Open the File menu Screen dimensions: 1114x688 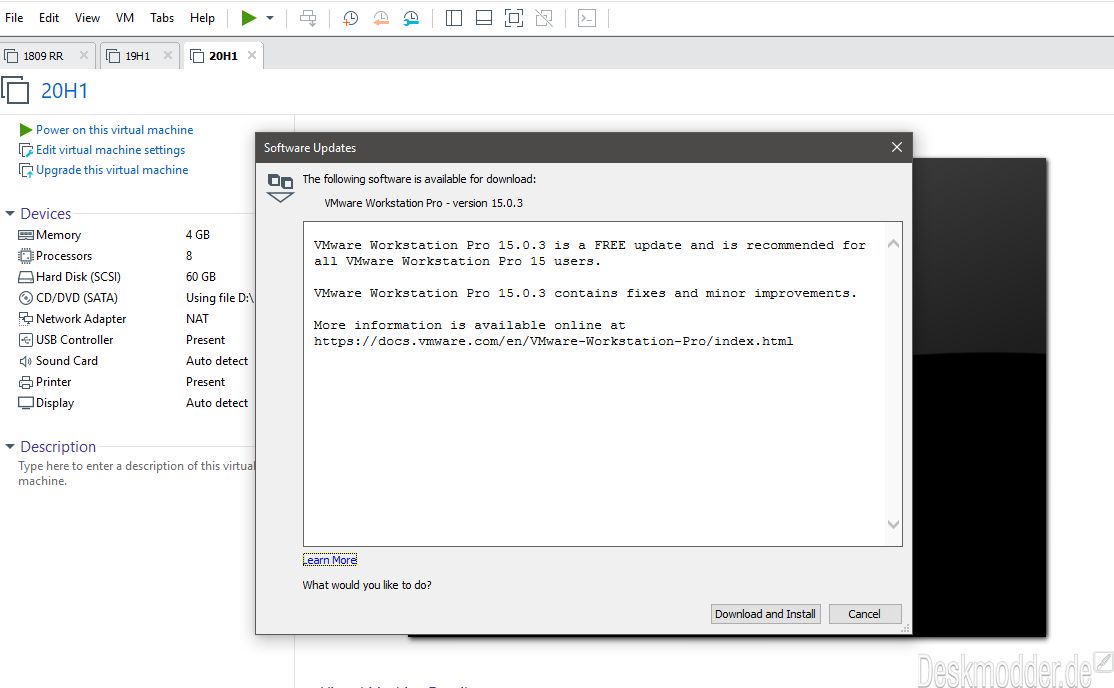coord(14,18)
